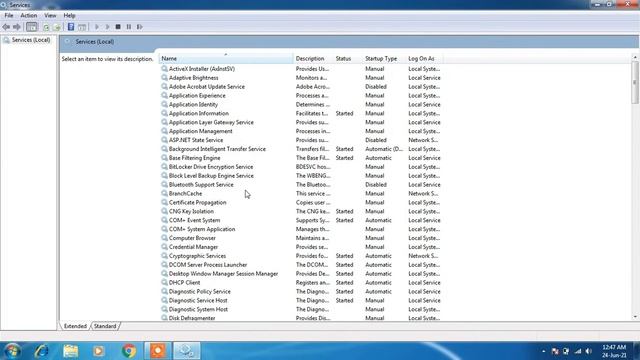Click the gear icon beside DHCP Client
Screen dimensions: 640x360
click(164, 282)
